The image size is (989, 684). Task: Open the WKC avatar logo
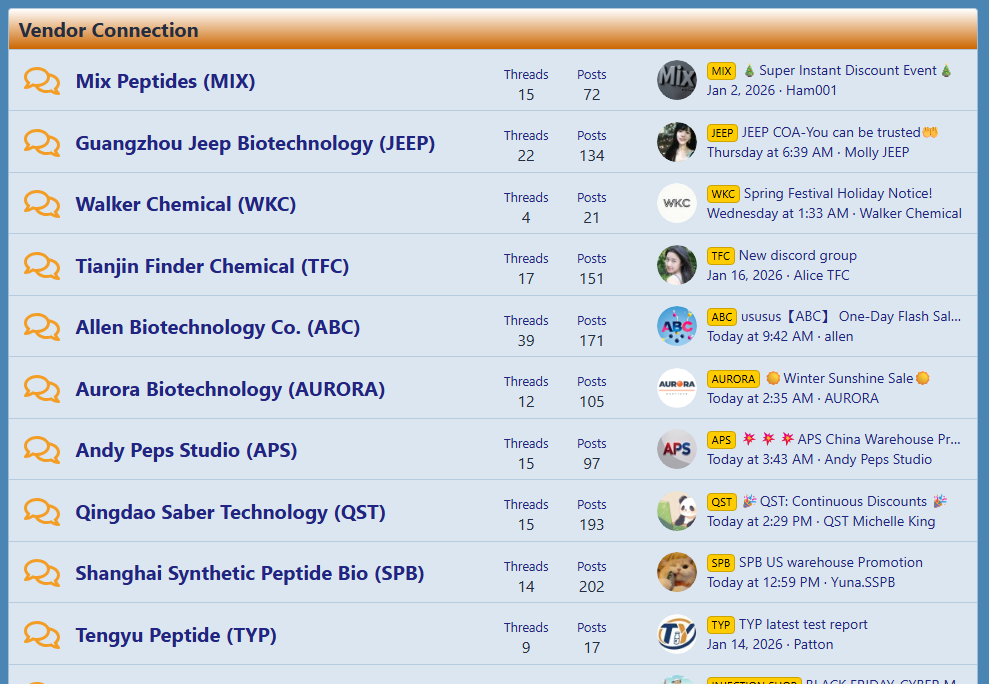point(677,203)
